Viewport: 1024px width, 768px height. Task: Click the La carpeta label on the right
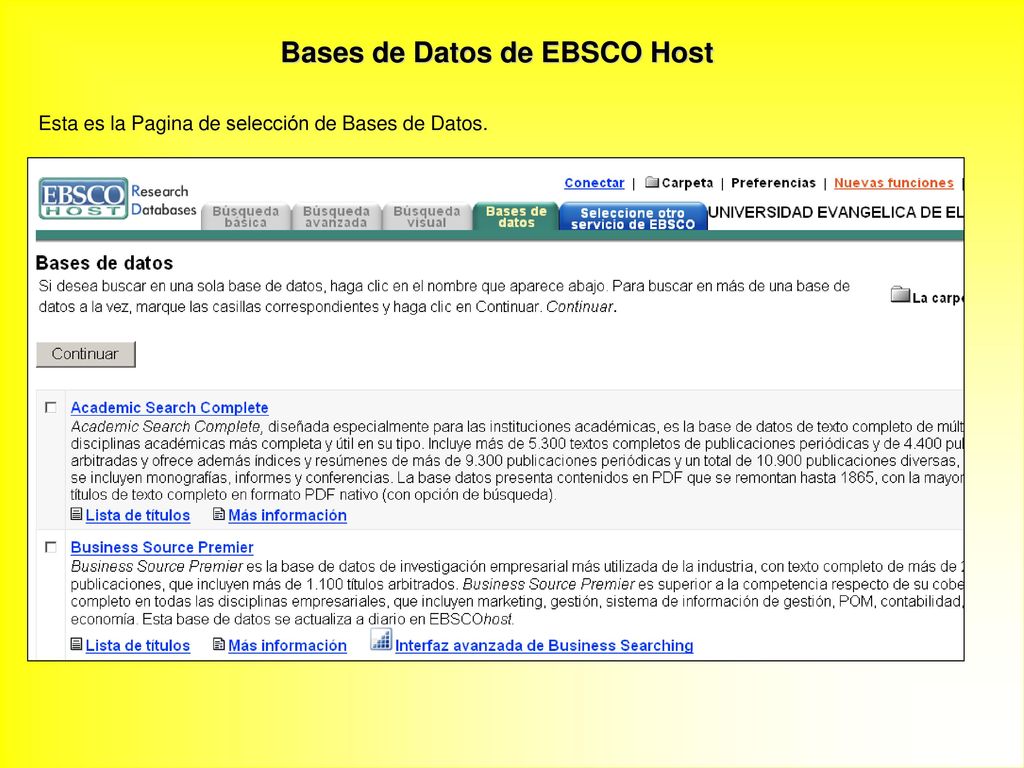pyautogui.click(x=938, y=298)
